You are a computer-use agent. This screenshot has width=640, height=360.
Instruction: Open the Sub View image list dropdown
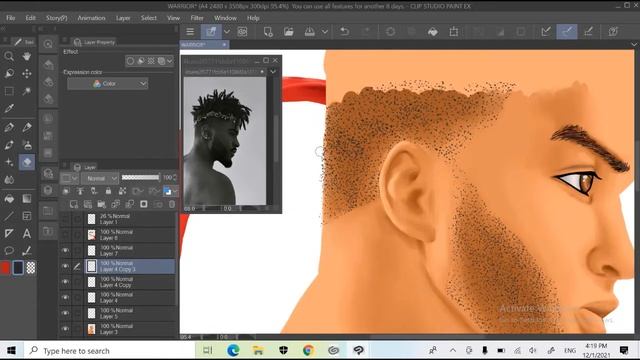click(x=273, y=72)
